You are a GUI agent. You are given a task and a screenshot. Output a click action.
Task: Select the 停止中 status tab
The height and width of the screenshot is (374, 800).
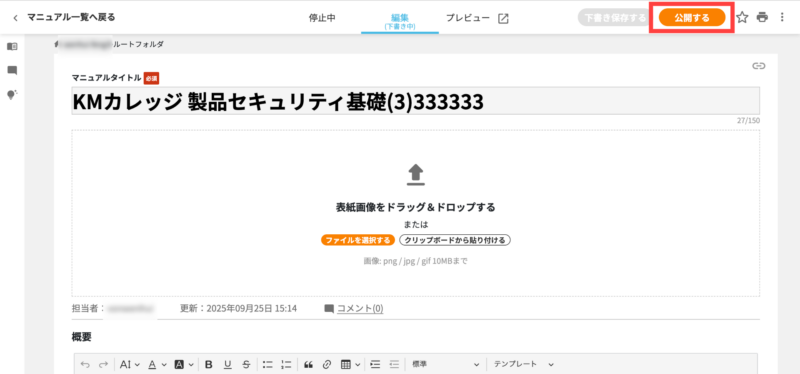pos(322,18)
